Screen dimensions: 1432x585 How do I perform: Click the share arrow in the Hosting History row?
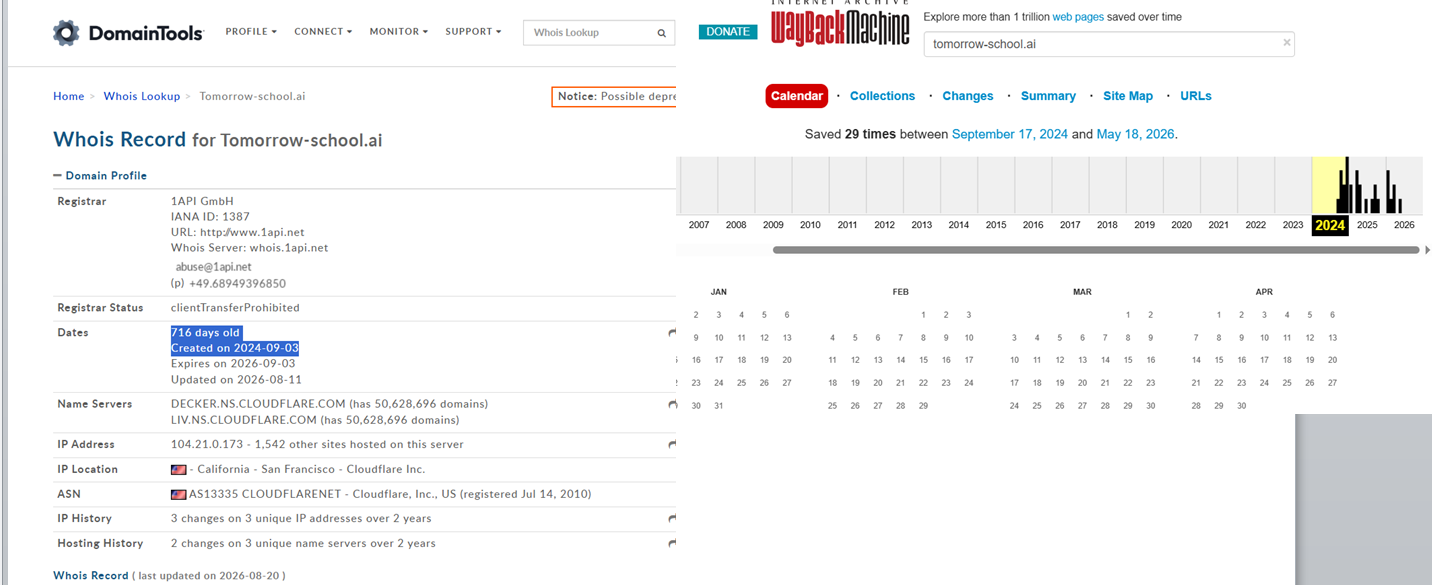point(672,543)
